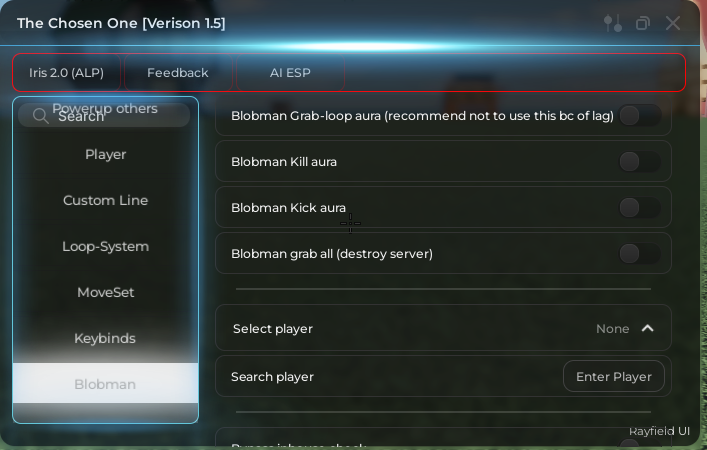Screen dimensions: 707x450
Task: Select the AI ESP tab
Action: 290,73
